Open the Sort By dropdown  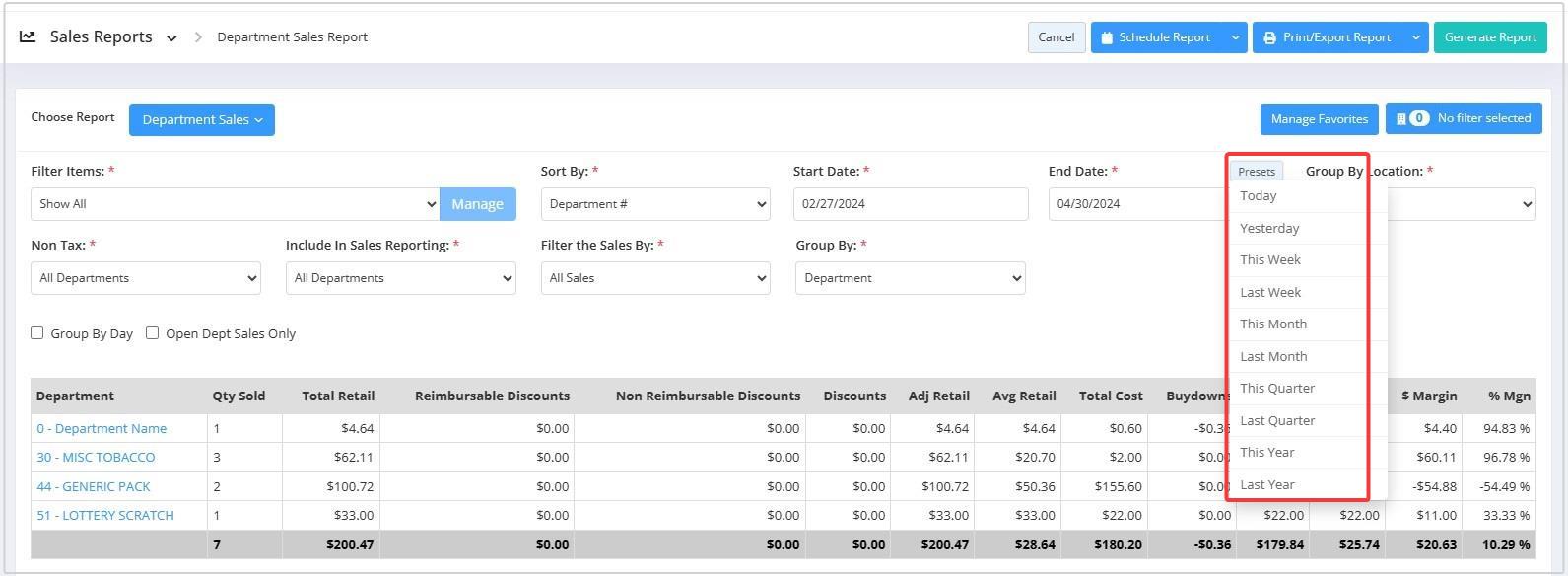tap(655, 204)
